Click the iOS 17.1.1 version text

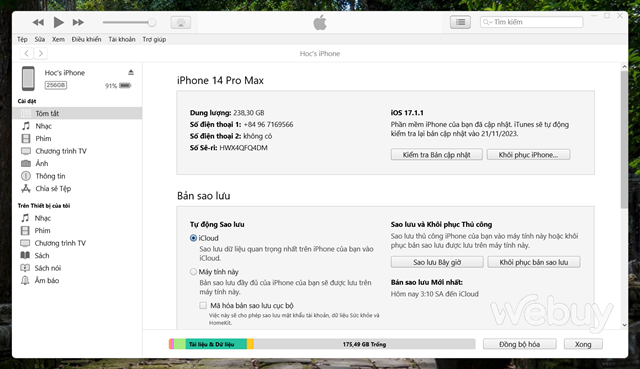(x=407, y=113)
